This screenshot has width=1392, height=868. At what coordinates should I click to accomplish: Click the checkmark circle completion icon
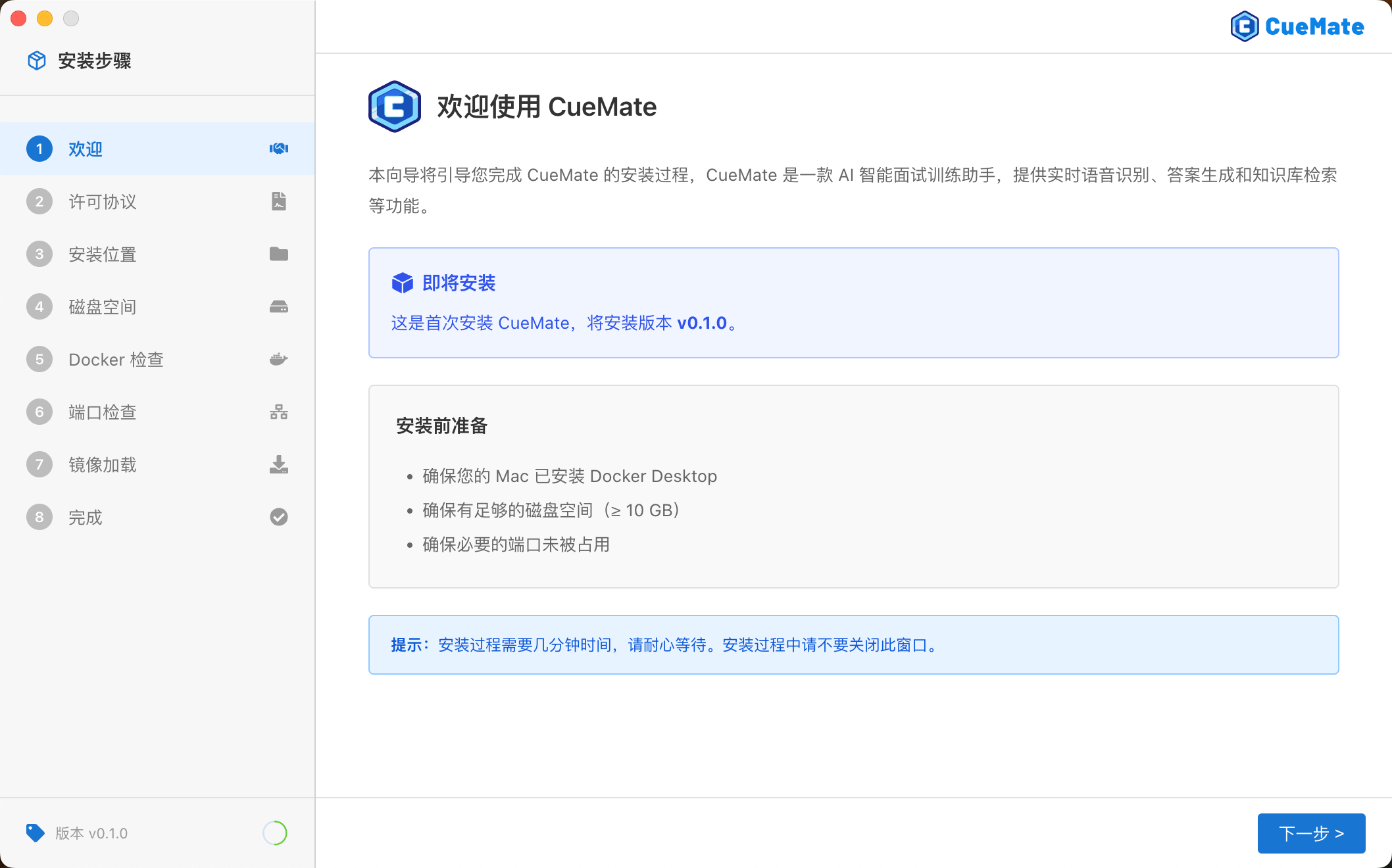[278, 517]
